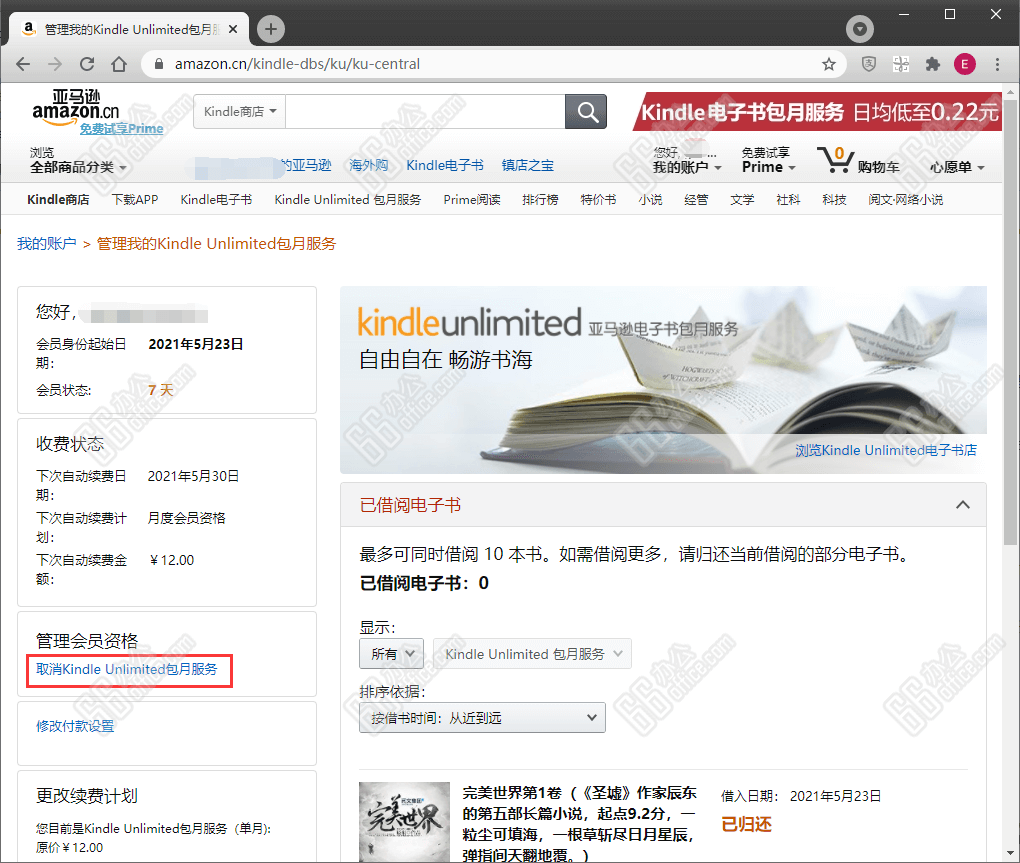Viewport: 1020px width, 863px height.
Task: Open 文学 category nav item
Action: (x=742, y=200)
